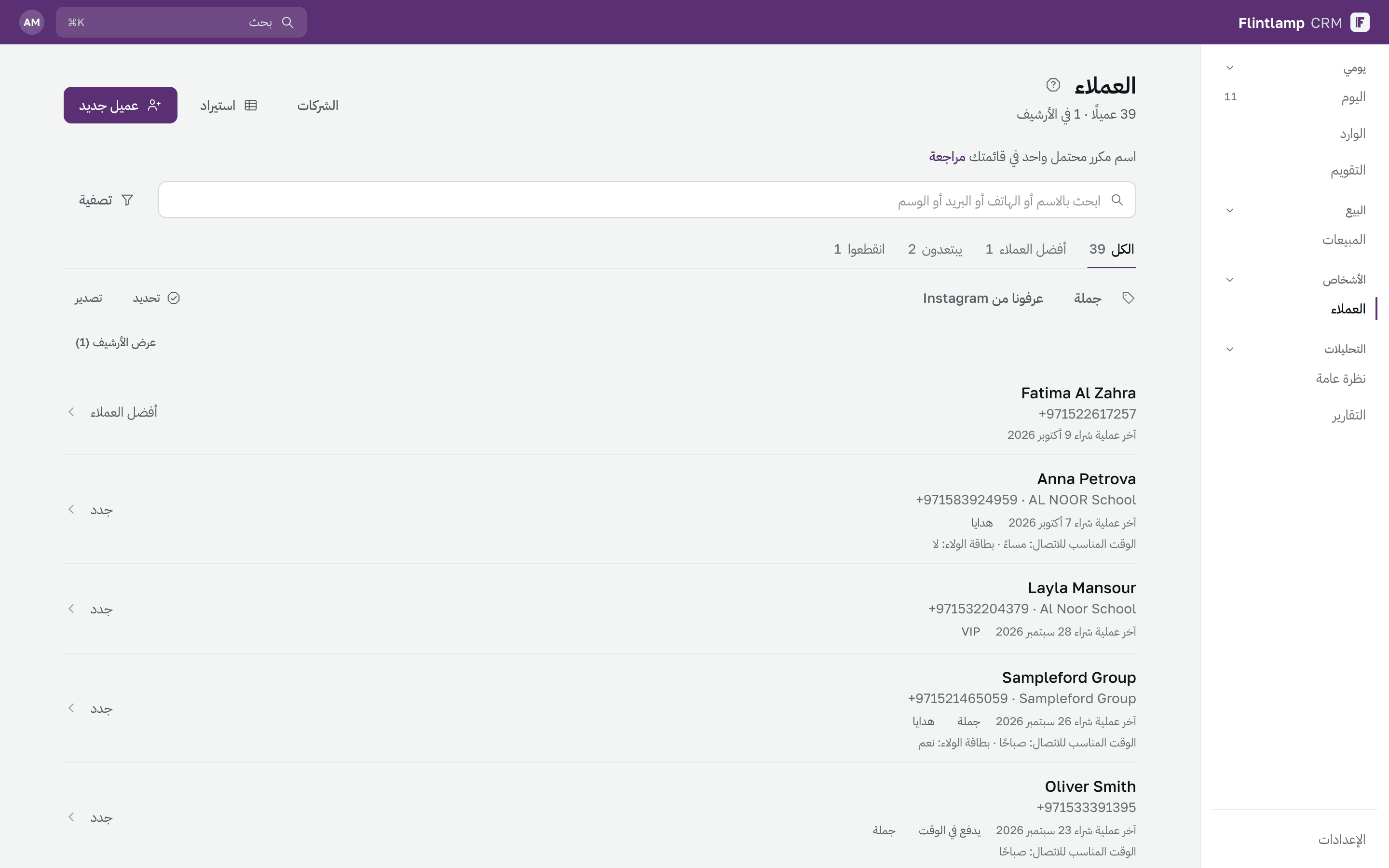This screenshot has width=1389, height=868.
Task: Switch to the انقطعوا 1 tab
Action: 859,249
